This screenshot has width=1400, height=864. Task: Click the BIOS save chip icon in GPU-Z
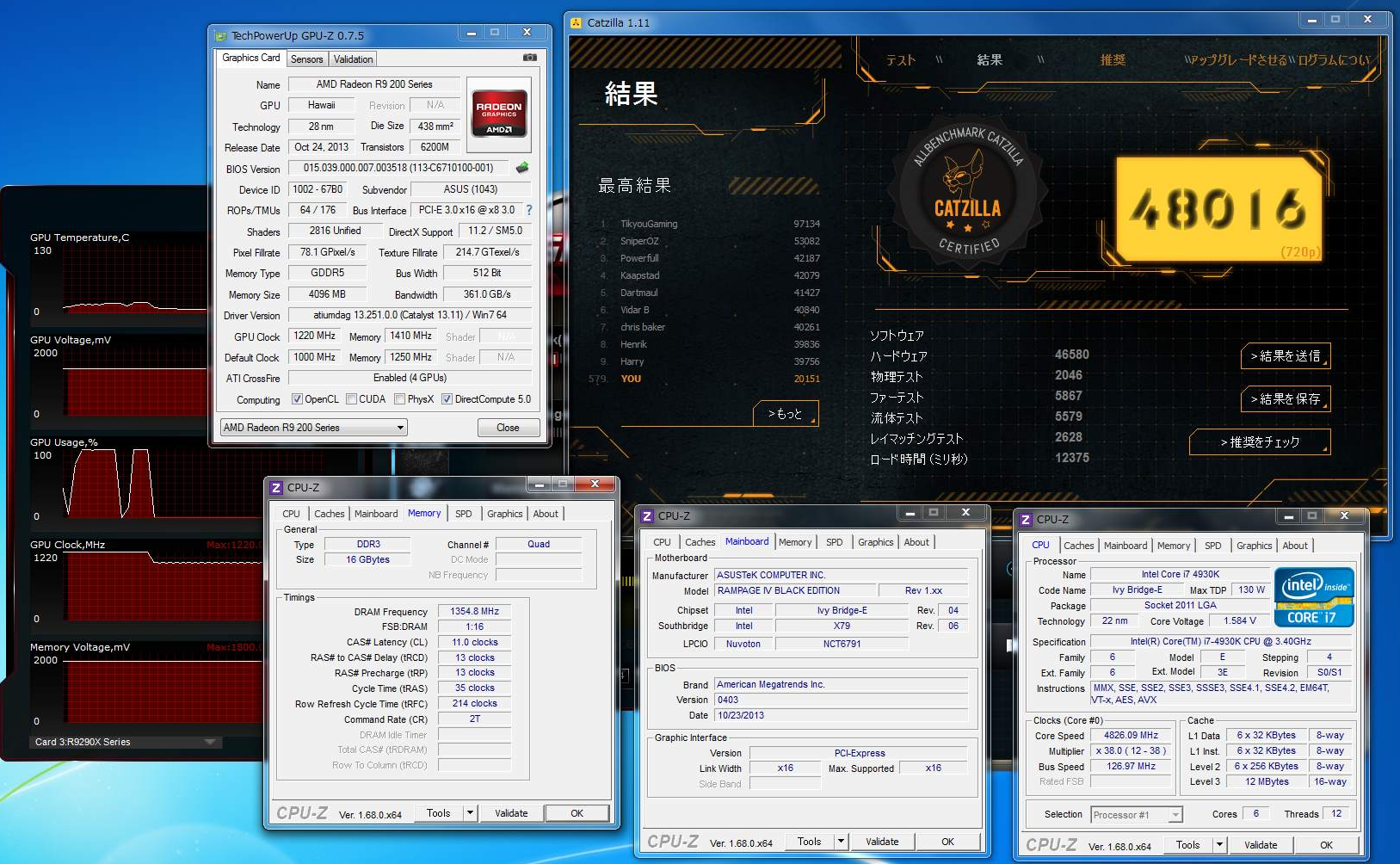click(522, 167)
